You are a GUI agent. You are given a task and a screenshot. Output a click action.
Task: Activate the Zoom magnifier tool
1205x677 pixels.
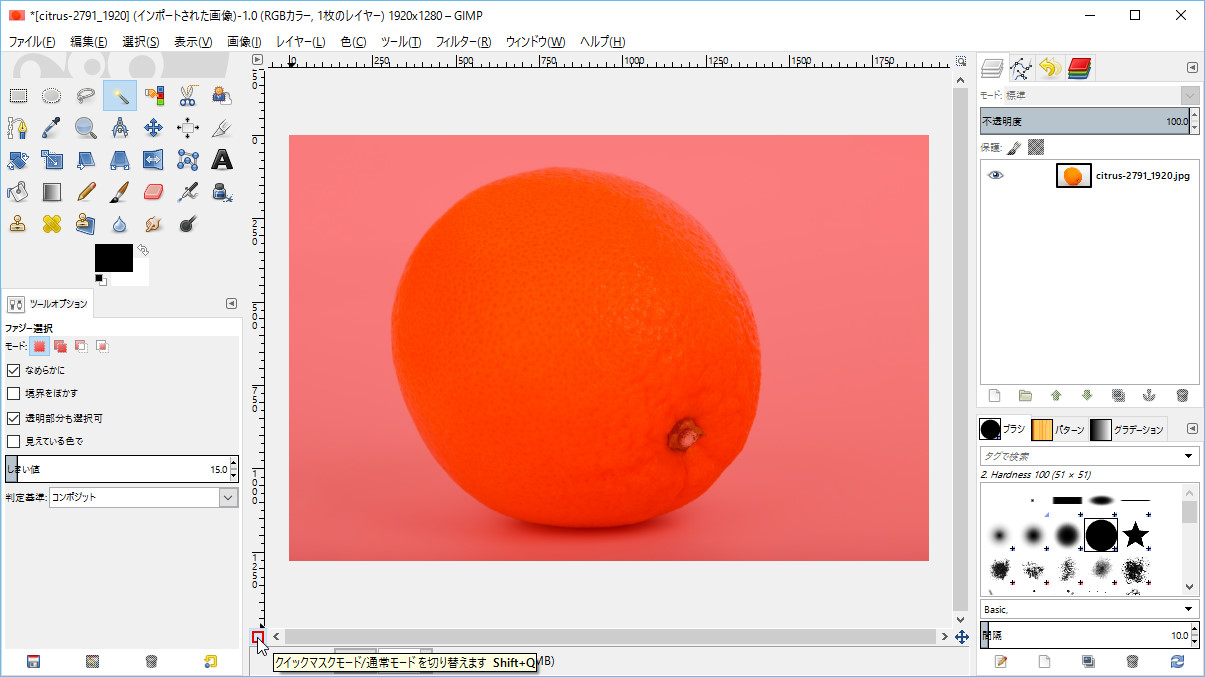[x=85, y=128]
